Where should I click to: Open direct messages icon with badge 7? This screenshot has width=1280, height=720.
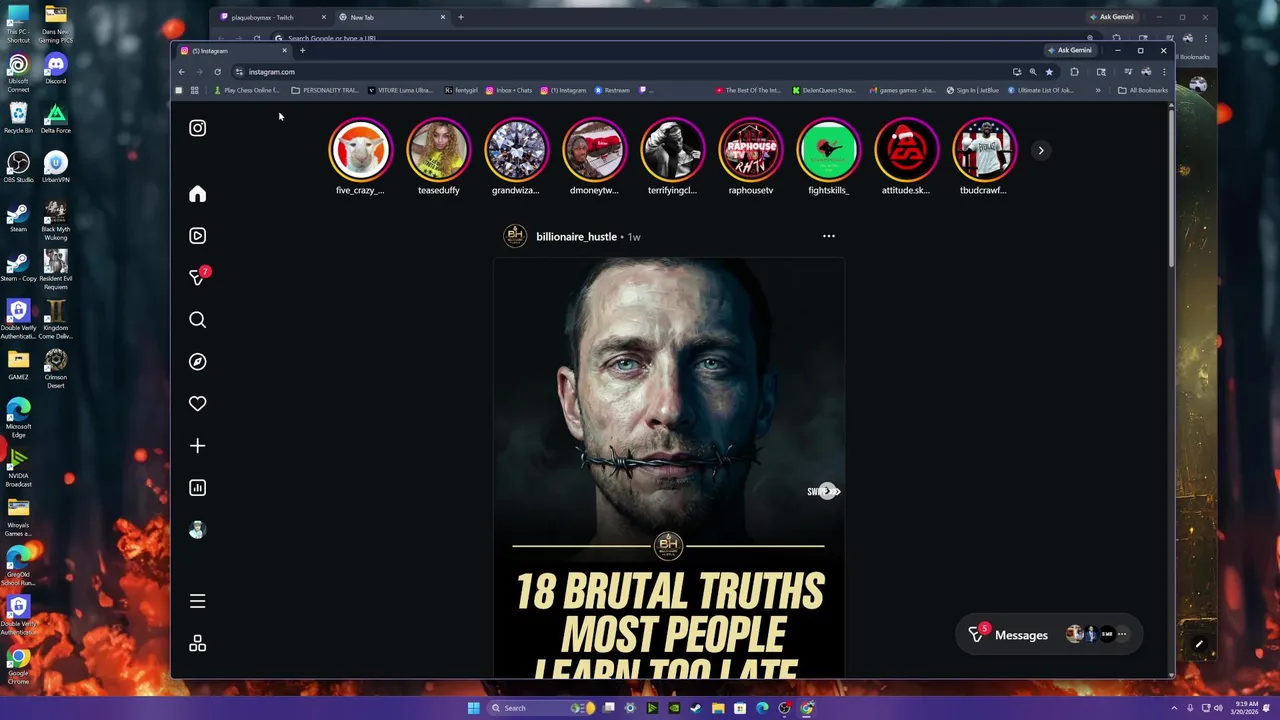197,277
